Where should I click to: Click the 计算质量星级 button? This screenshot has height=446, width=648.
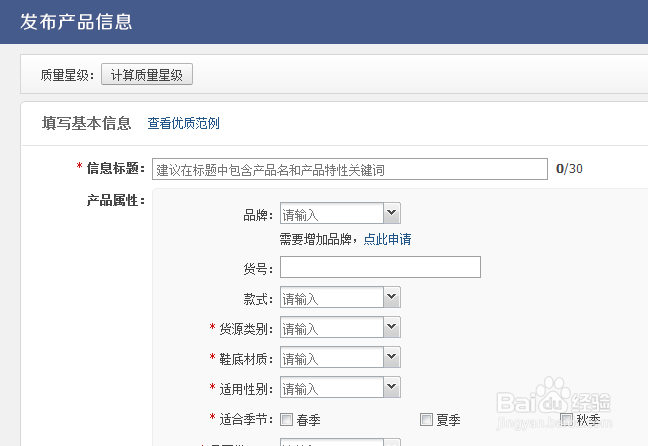tap(147, 74)
